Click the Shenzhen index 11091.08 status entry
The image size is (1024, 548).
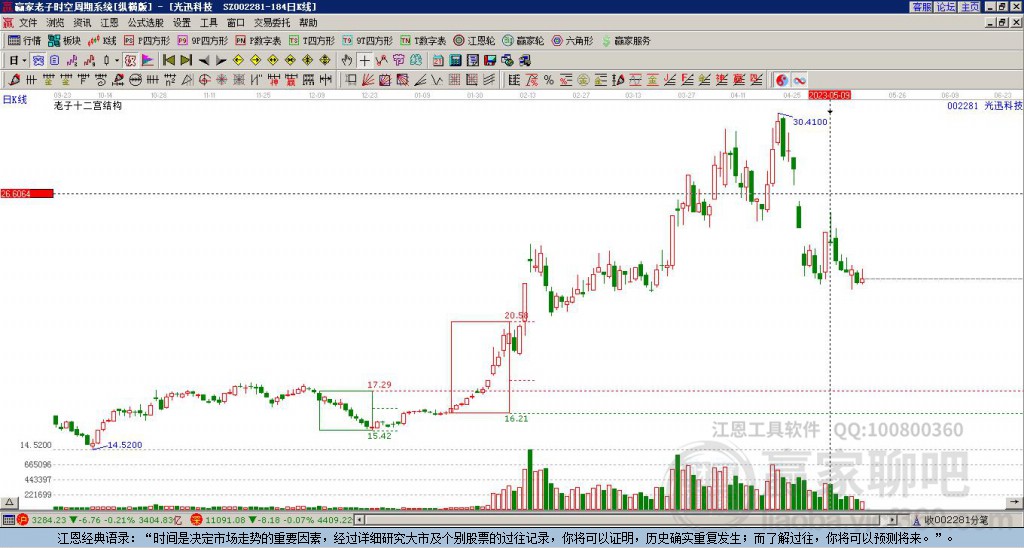point(273,521)
